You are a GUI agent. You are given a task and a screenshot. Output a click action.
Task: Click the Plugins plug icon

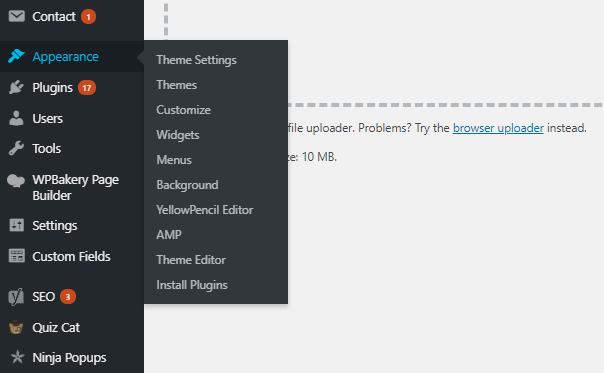pos(16,87)
